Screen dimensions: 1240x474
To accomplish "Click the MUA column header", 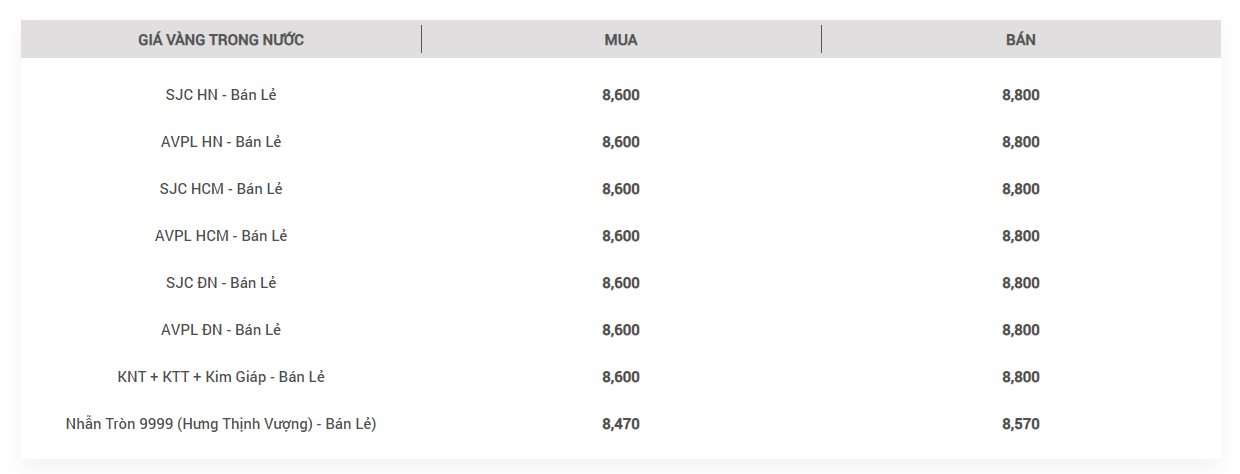I will tap(621, 40).
